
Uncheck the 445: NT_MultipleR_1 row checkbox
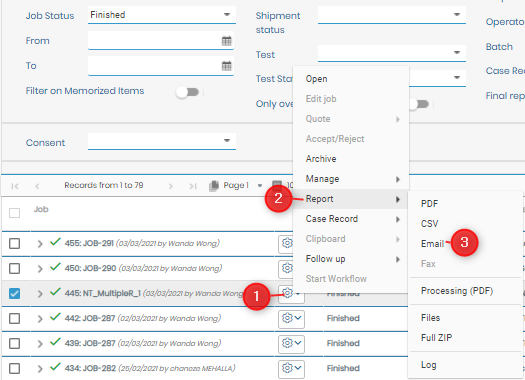pos(14,293)
